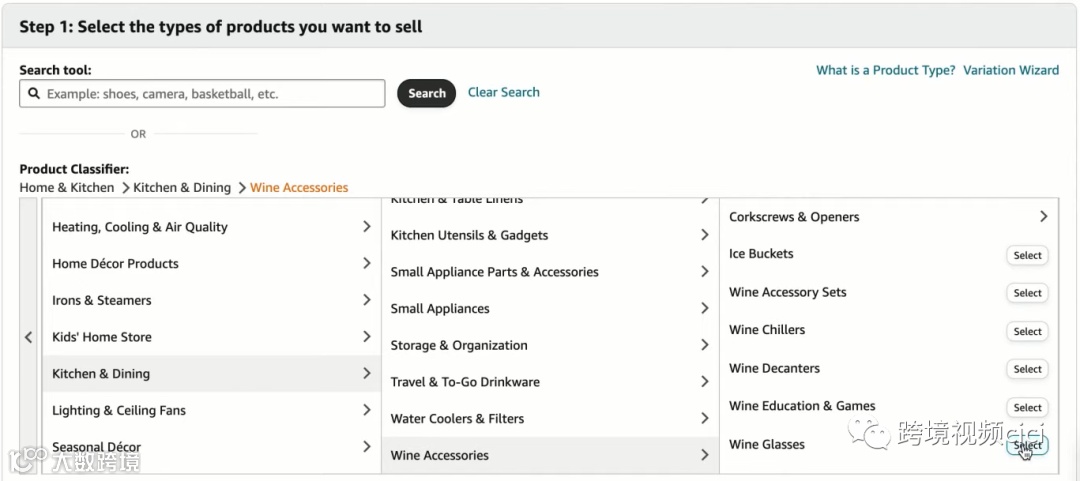Viewport: 1080px width, 481px height.
Task: Go to Home & Kitchen breadcrumb
Action: [67, 188]
